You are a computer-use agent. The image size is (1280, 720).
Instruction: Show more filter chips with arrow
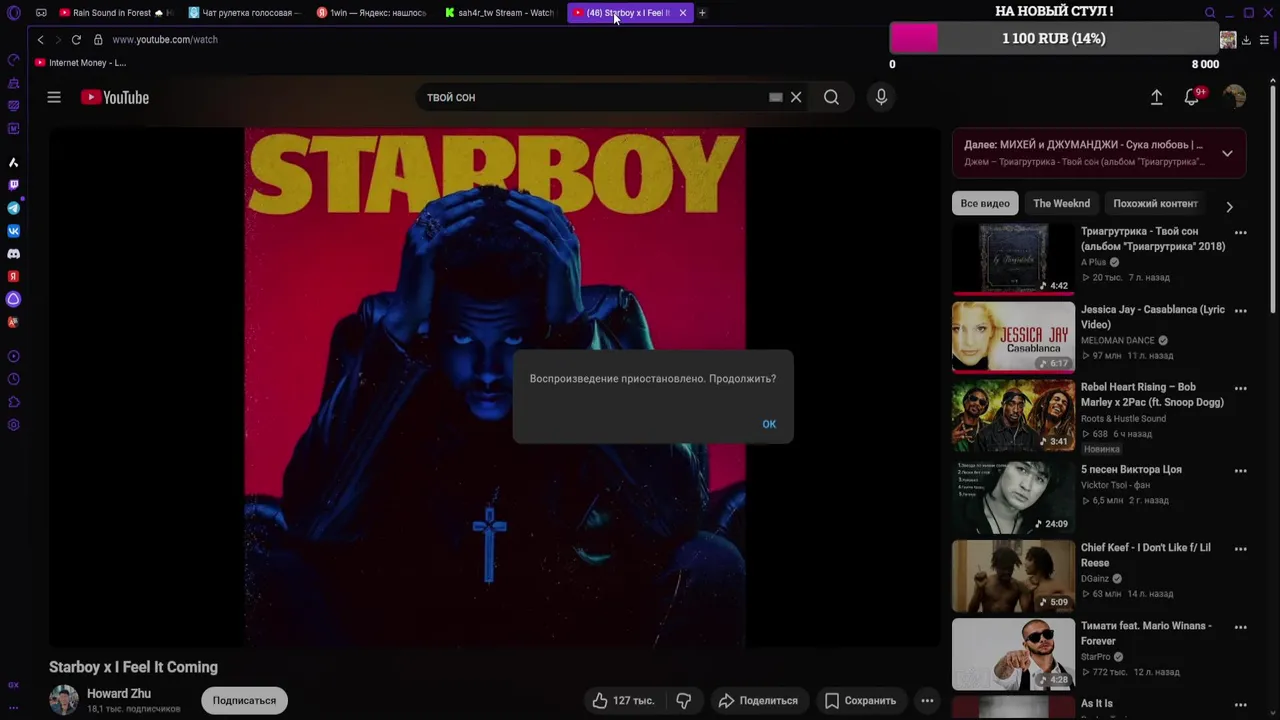(x=1229, y=206)
